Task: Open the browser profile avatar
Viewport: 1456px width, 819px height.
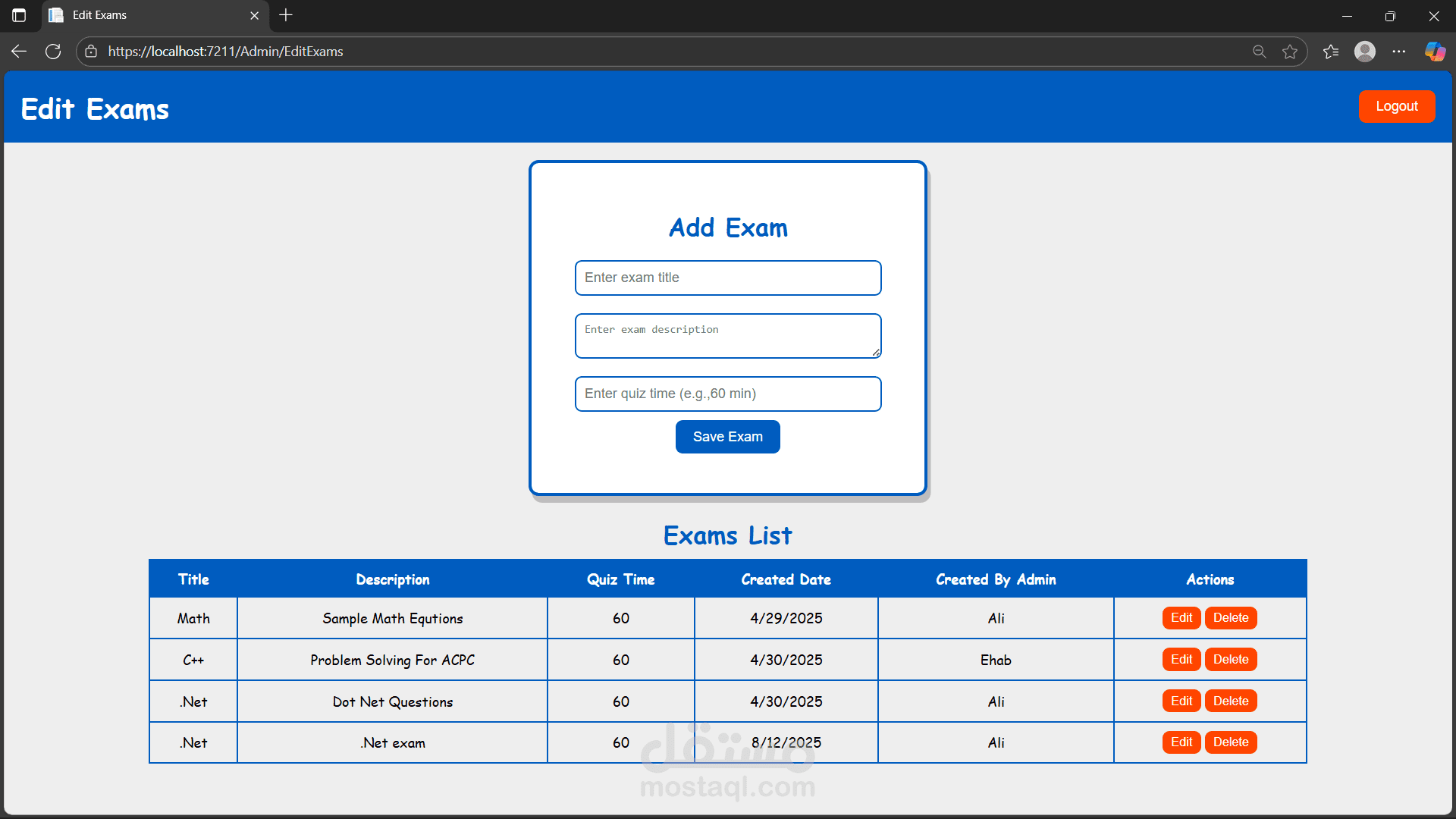Action: tap(1365, 52)
